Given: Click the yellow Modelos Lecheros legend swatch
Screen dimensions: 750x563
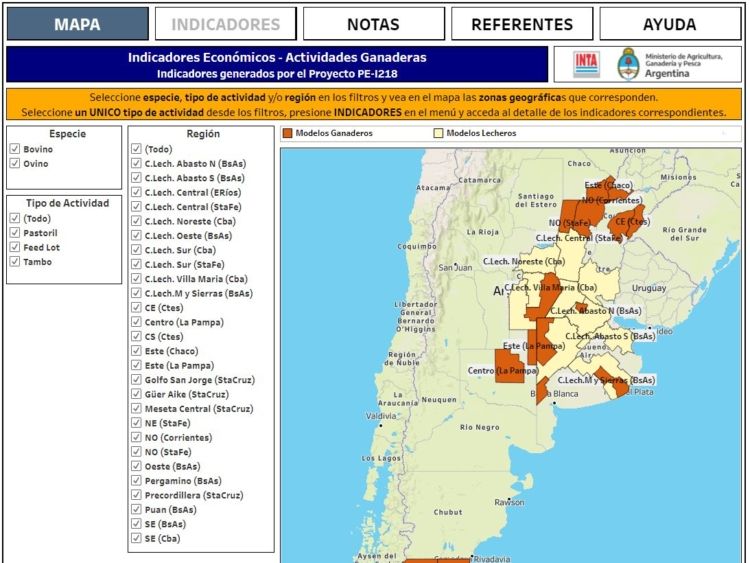Looking at the screenshot, I should pyautogui.click(x=438, y=132).
